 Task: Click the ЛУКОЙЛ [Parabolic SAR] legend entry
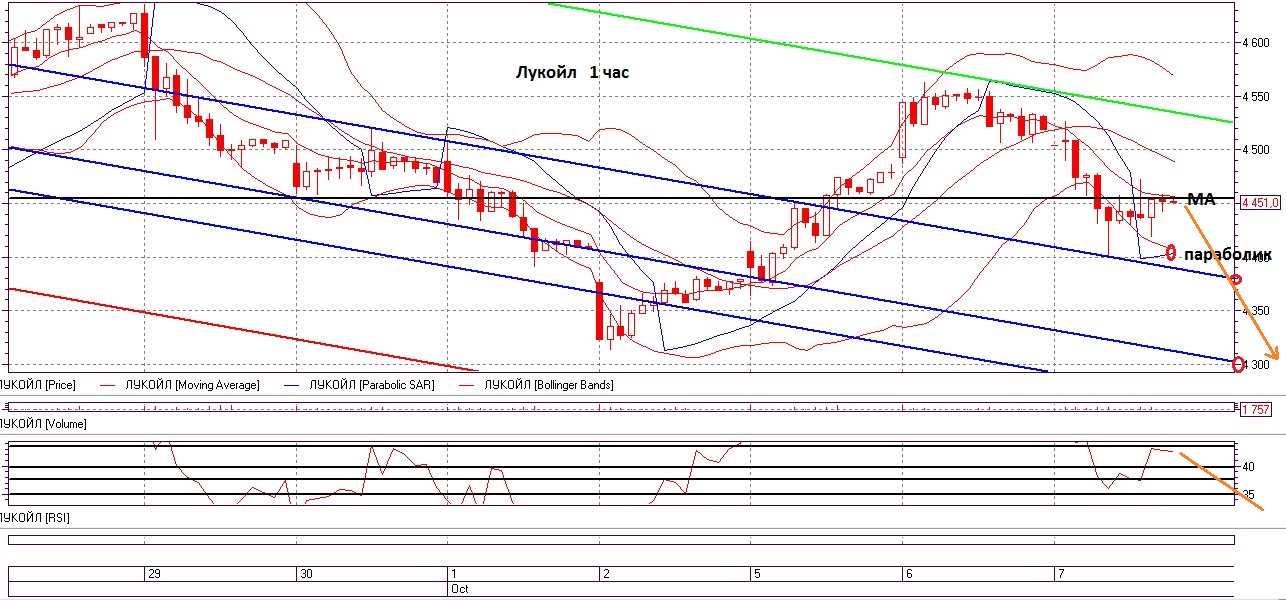(360, 385)
